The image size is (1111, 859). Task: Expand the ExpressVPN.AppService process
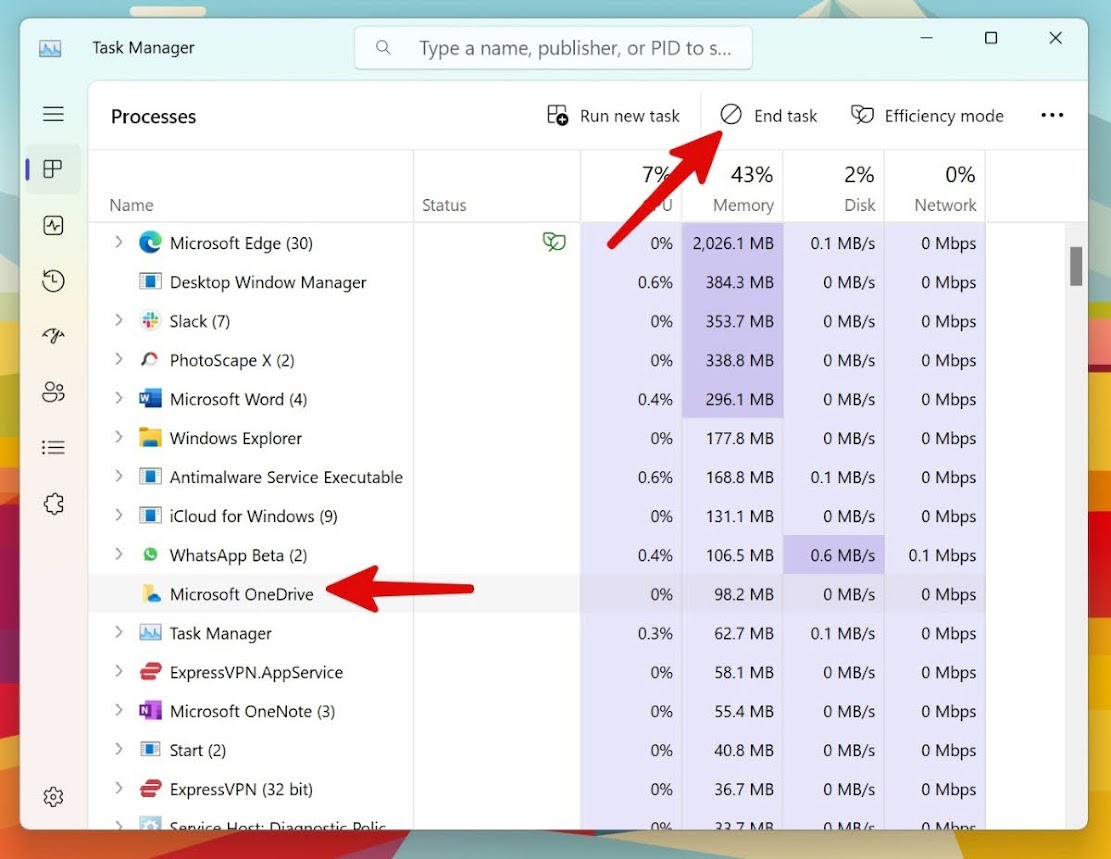[x=118, y=670]
